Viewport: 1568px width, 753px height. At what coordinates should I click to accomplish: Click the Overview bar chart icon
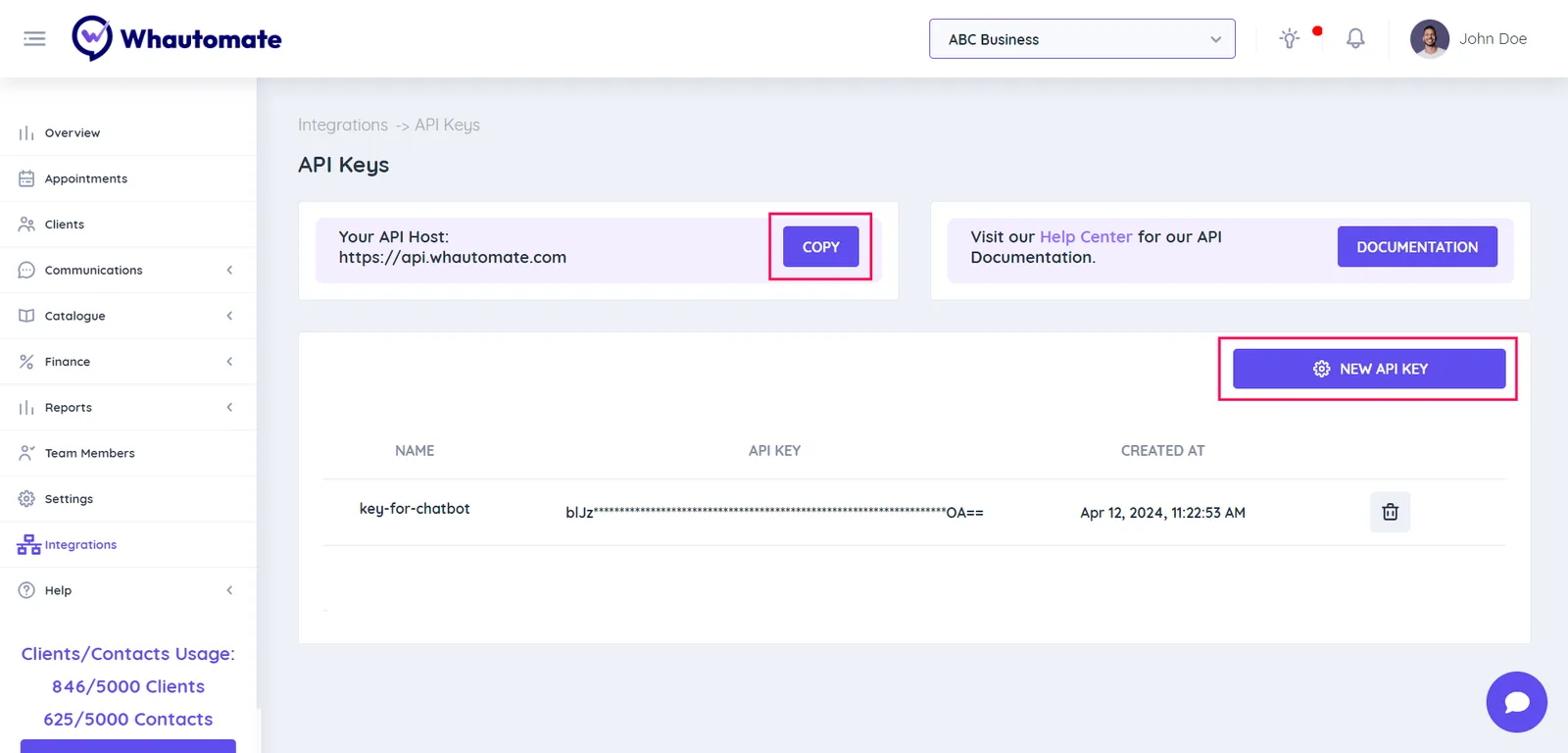pos(26,133)
